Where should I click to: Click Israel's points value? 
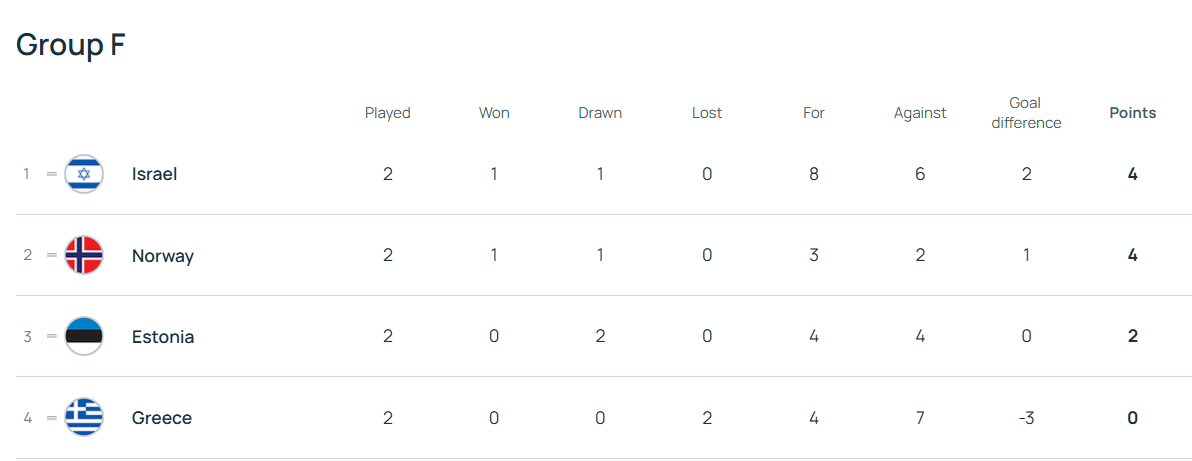pyautogui.click(x=1132, y=174)
